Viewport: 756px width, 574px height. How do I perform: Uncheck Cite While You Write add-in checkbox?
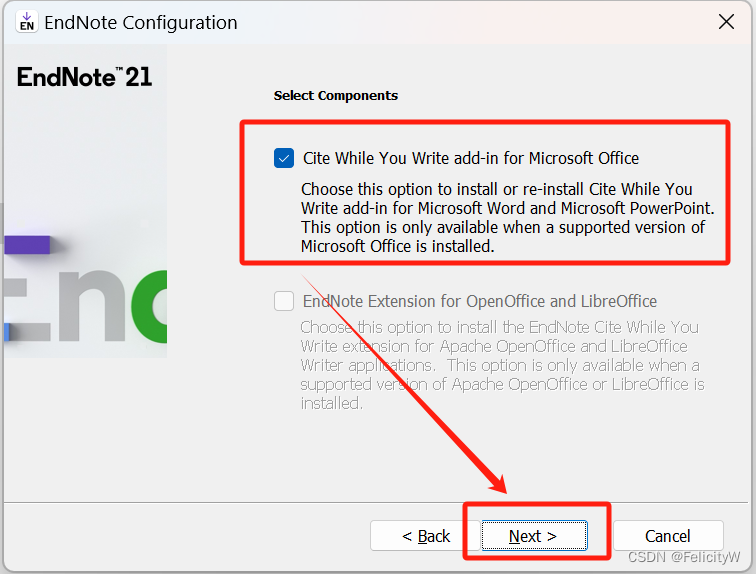click(x=284, y=158)
